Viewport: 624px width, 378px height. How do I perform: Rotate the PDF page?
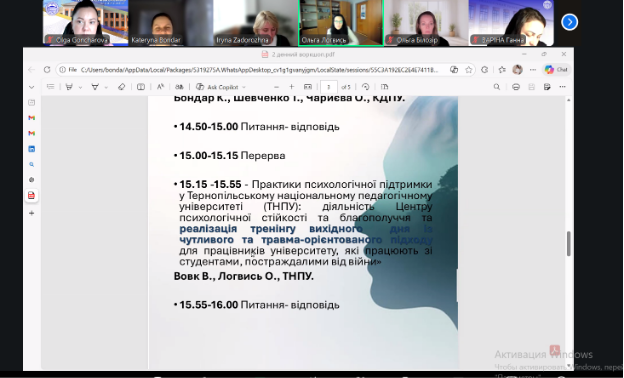click(x=365, y=87)
